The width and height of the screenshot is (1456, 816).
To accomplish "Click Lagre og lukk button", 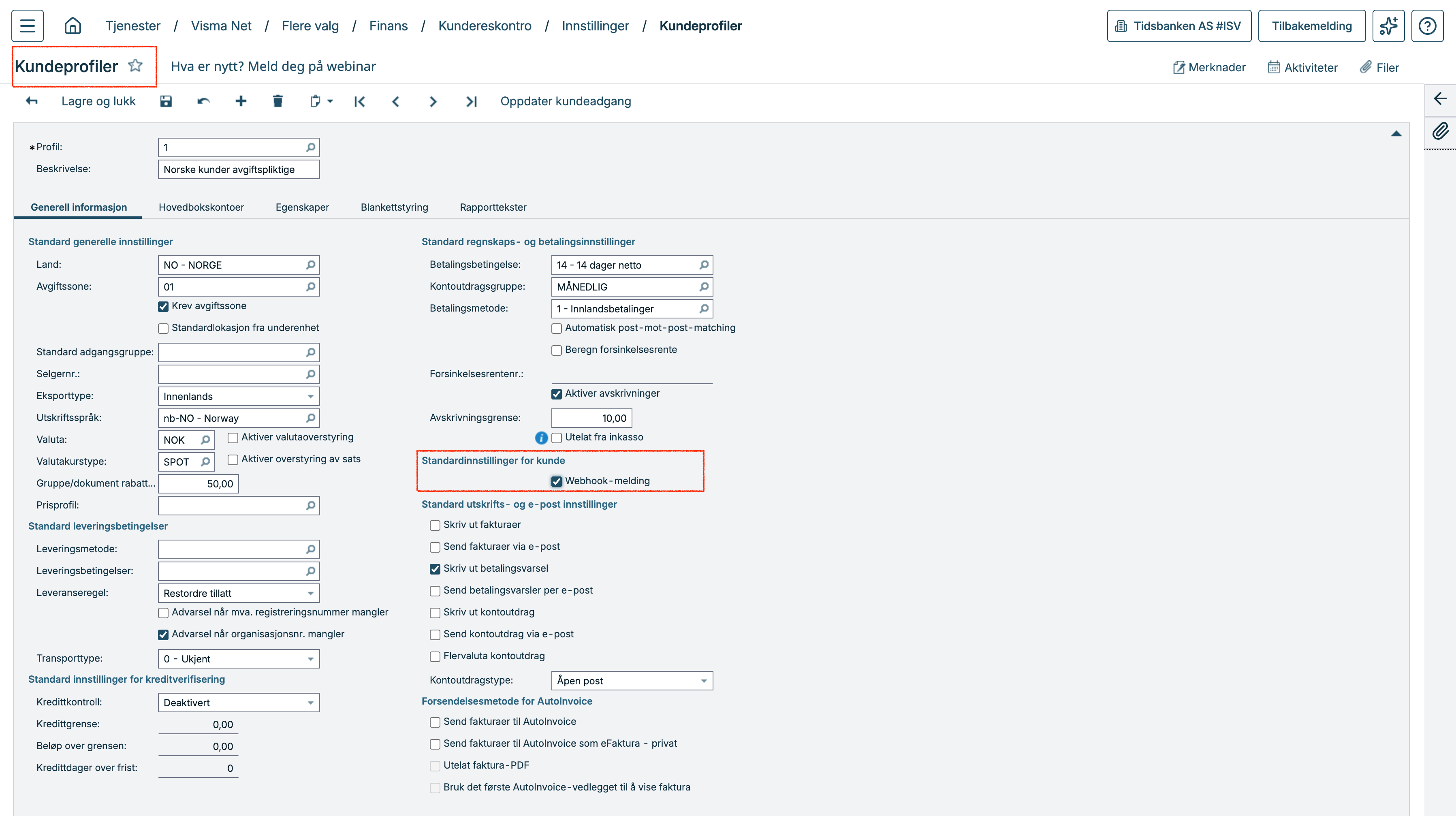I will 98,101.
